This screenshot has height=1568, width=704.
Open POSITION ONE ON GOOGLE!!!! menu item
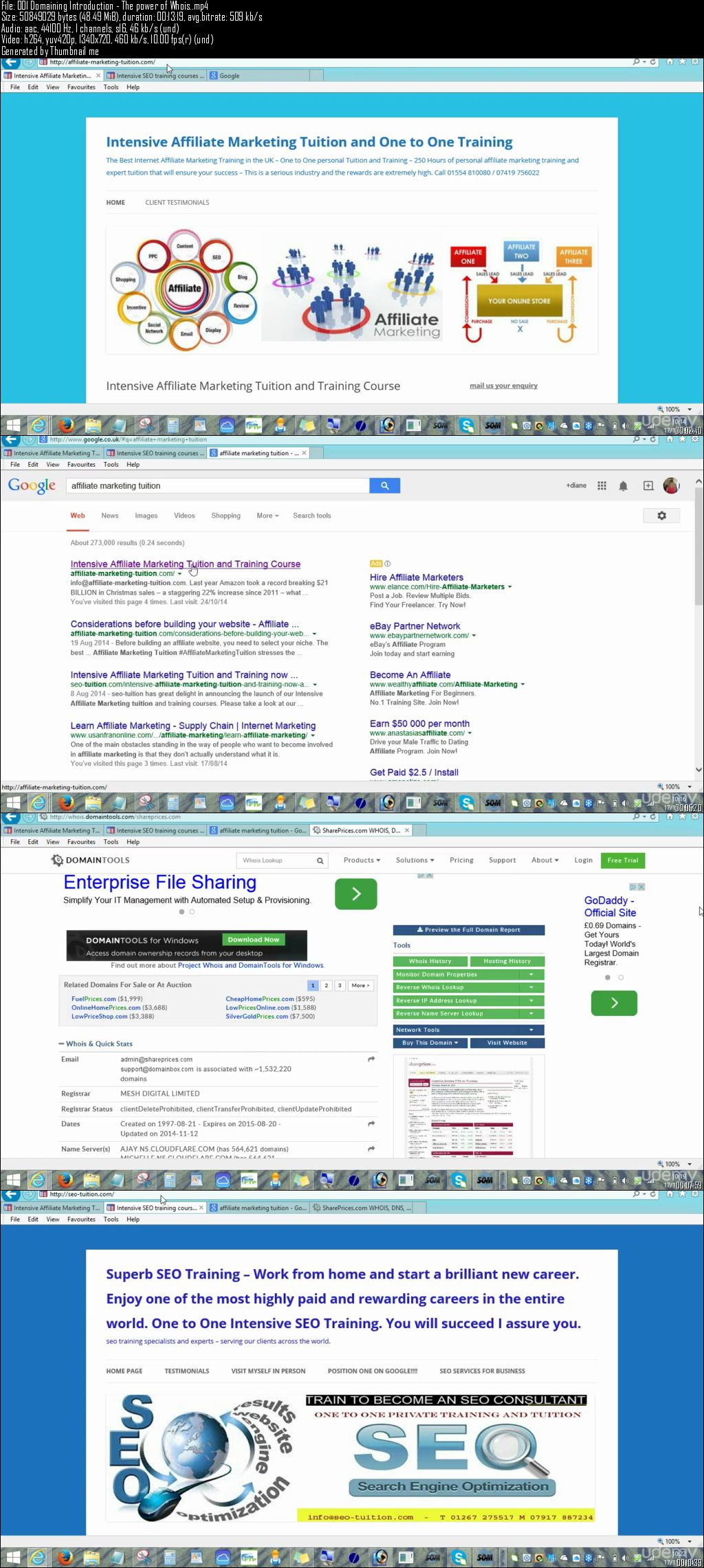tap(372, 1371)
